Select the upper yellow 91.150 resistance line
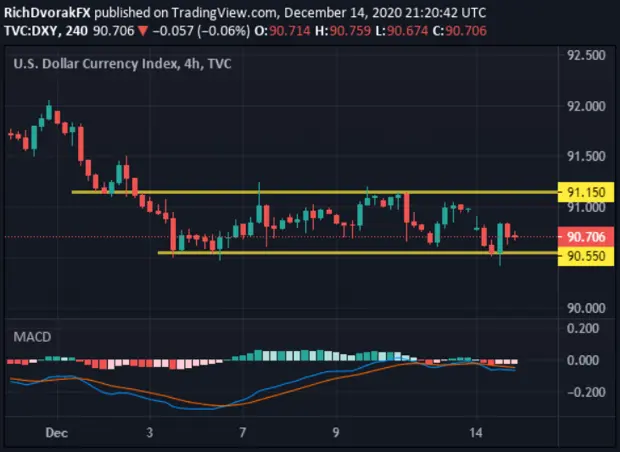The width and height of the screenshot is (620, 452). [x=314, y=192]
